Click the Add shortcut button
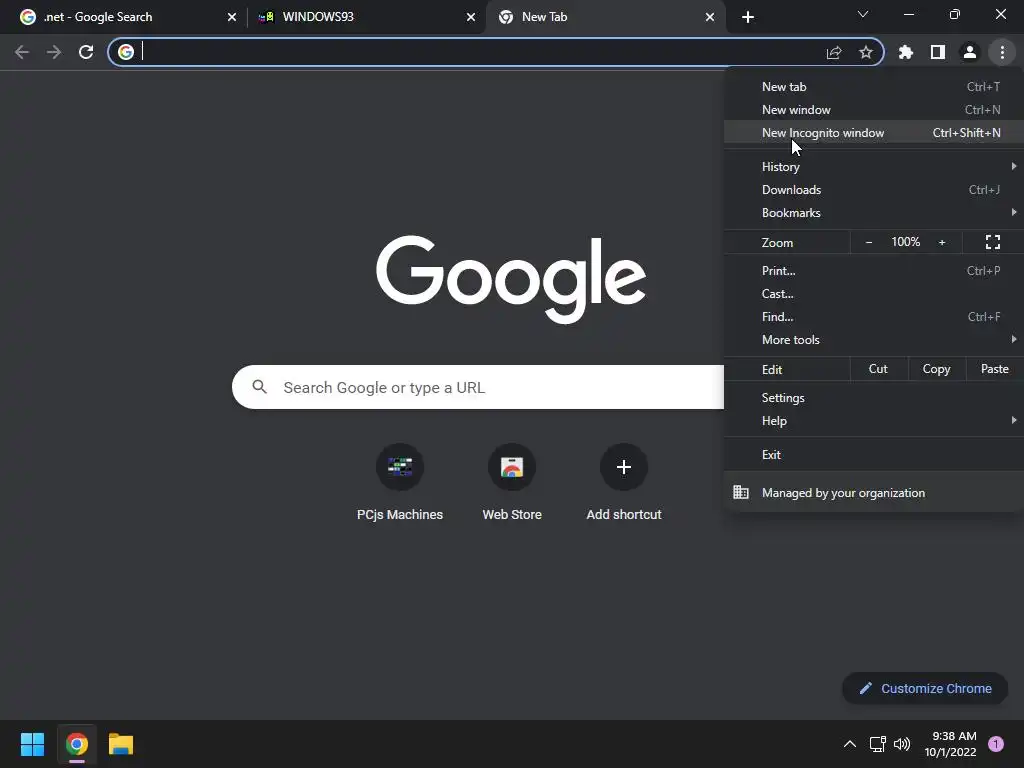Viewport: 1024px width, 768px height. [624, 482]
